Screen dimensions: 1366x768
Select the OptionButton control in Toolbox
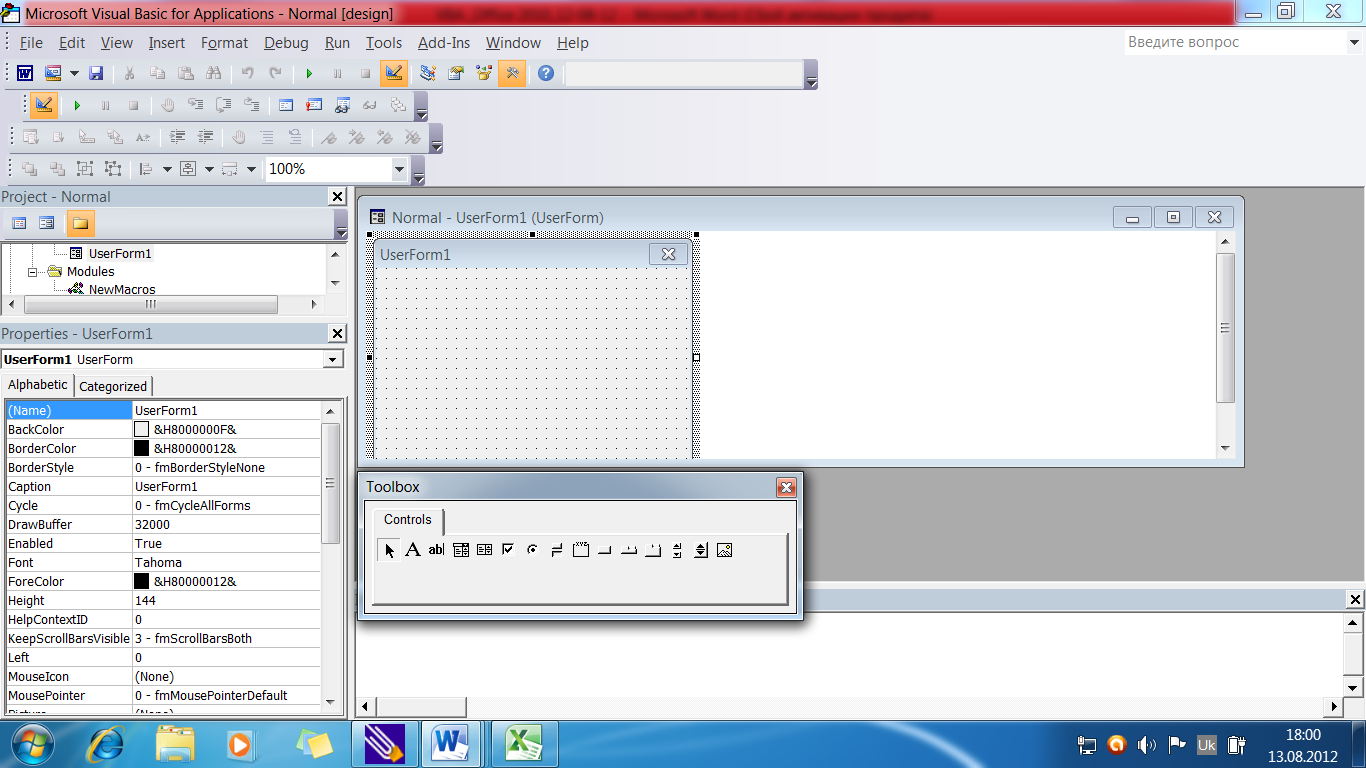point(533,549)
